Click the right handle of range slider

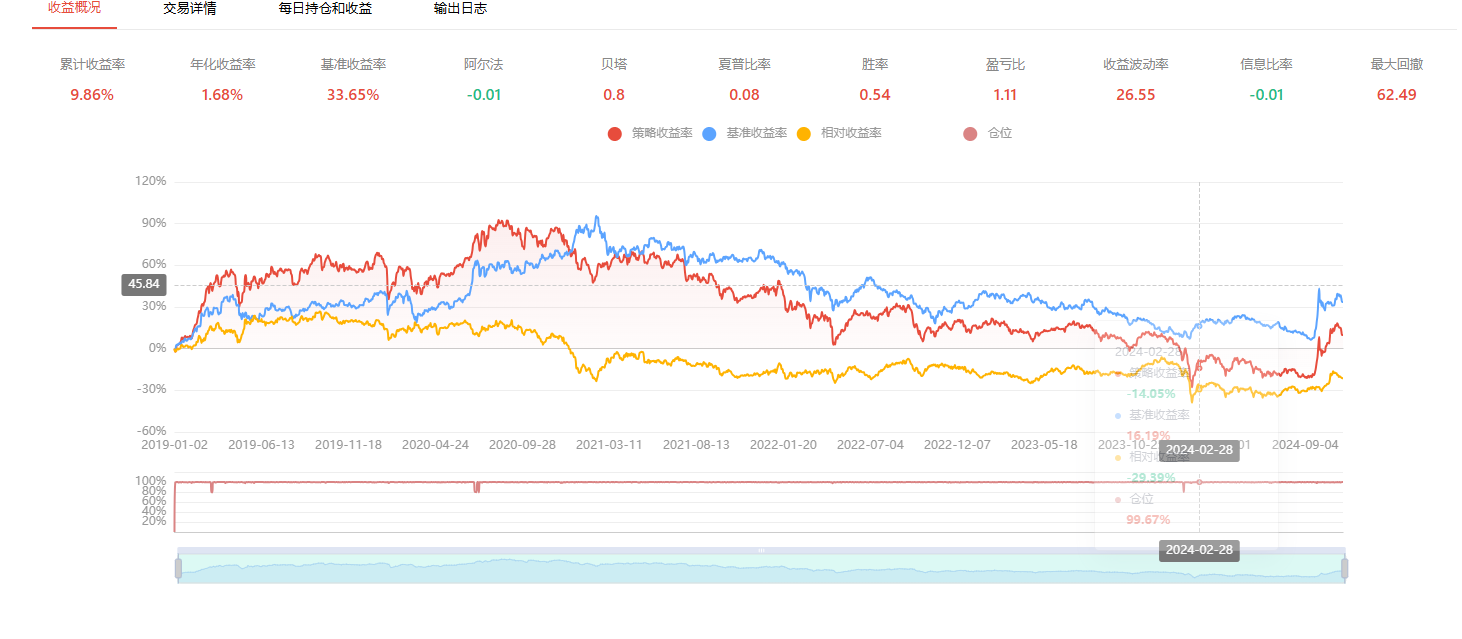coord(1344,568)
